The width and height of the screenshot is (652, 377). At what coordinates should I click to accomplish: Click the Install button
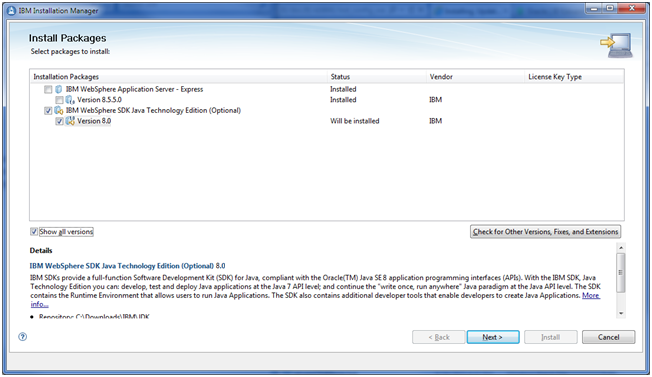pyautogui.click(x=551, y=337)
